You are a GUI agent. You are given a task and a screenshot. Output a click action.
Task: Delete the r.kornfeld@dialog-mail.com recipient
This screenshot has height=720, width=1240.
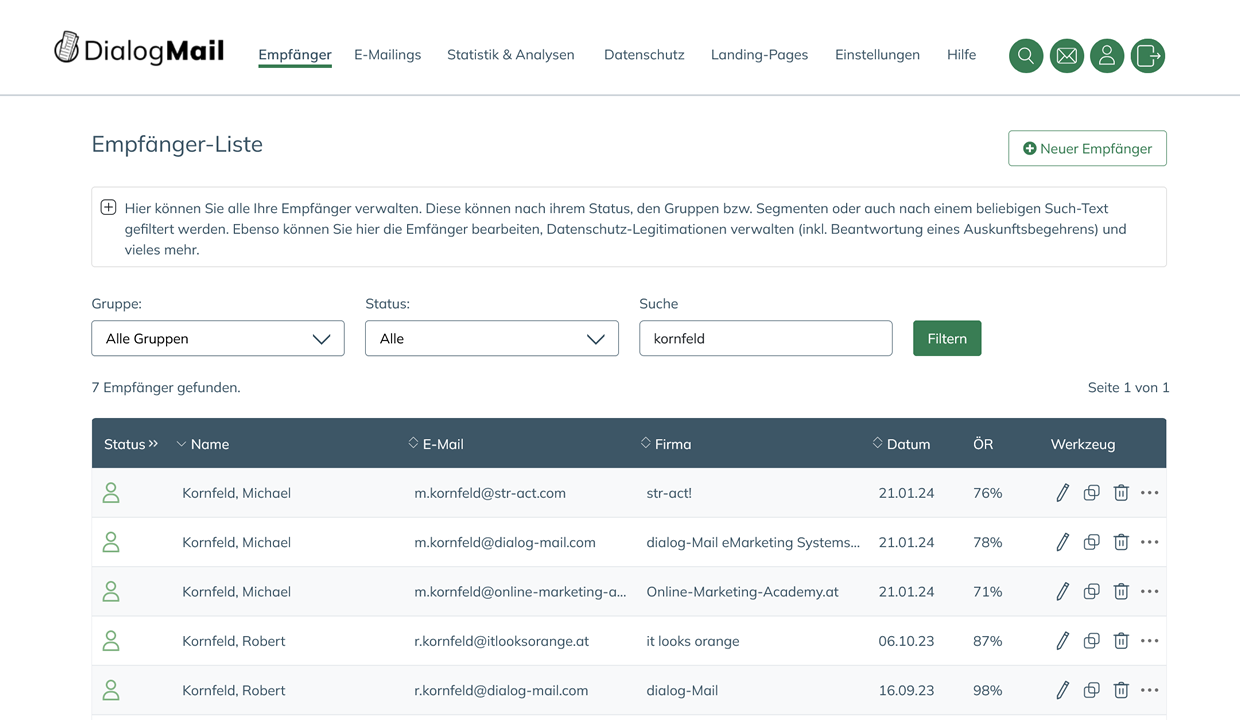(1121, 690)
